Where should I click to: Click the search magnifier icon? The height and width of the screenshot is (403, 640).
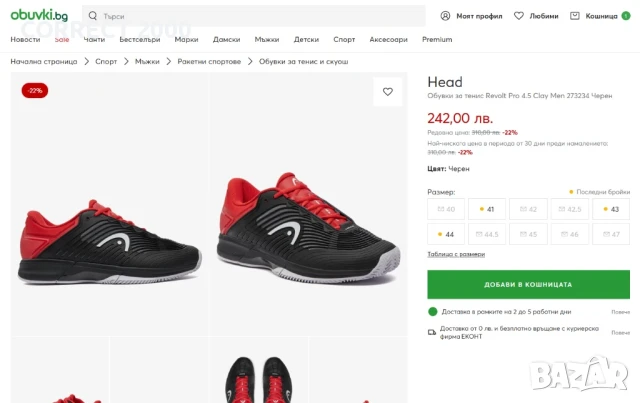click(x=93, y=16)
